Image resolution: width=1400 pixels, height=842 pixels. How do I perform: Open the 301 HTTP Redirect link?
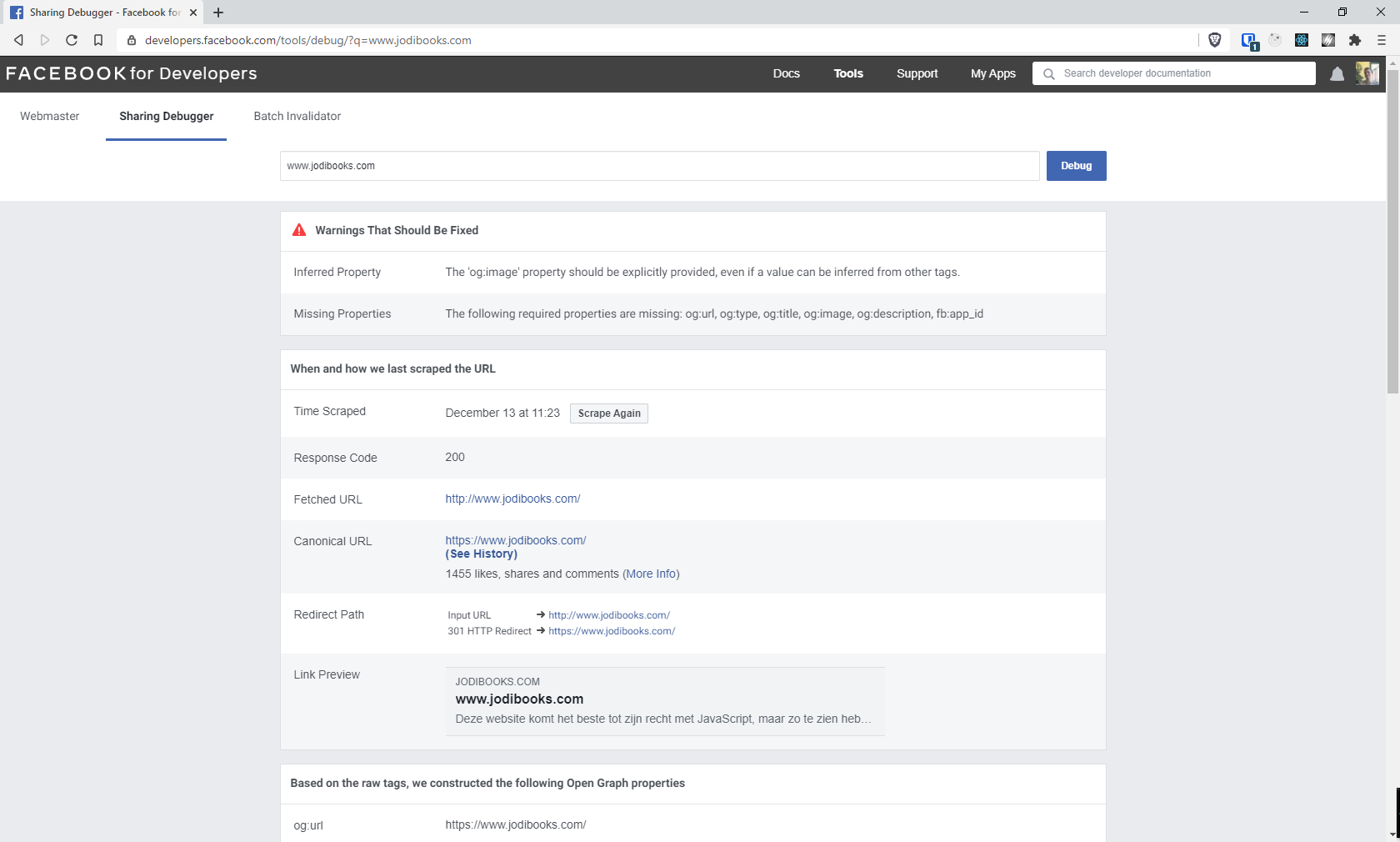click(612, 631)
